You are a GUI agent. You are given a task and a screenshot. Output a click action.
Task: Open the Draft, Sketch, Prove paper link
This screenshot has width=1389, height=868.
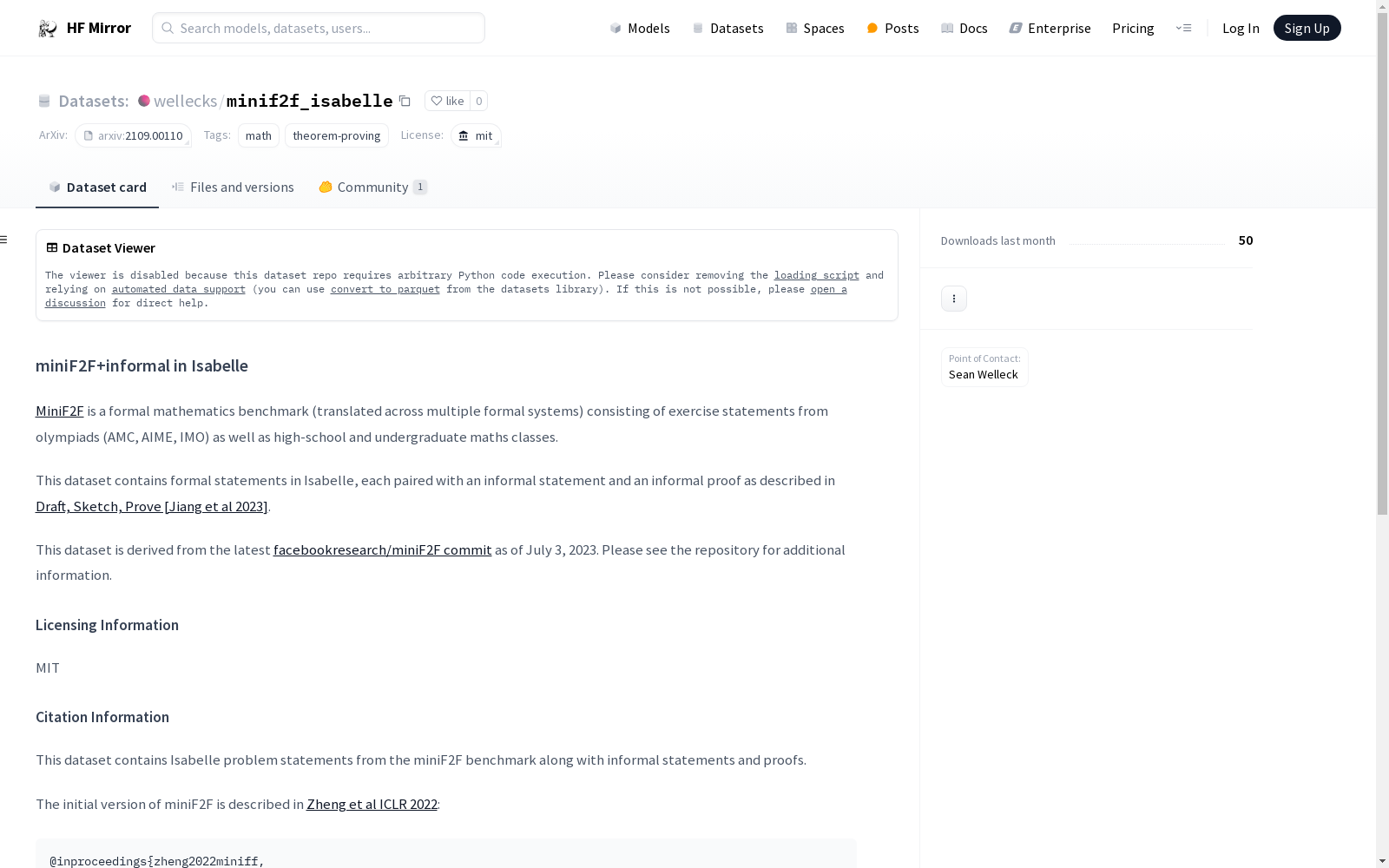(x=152, y=506)
